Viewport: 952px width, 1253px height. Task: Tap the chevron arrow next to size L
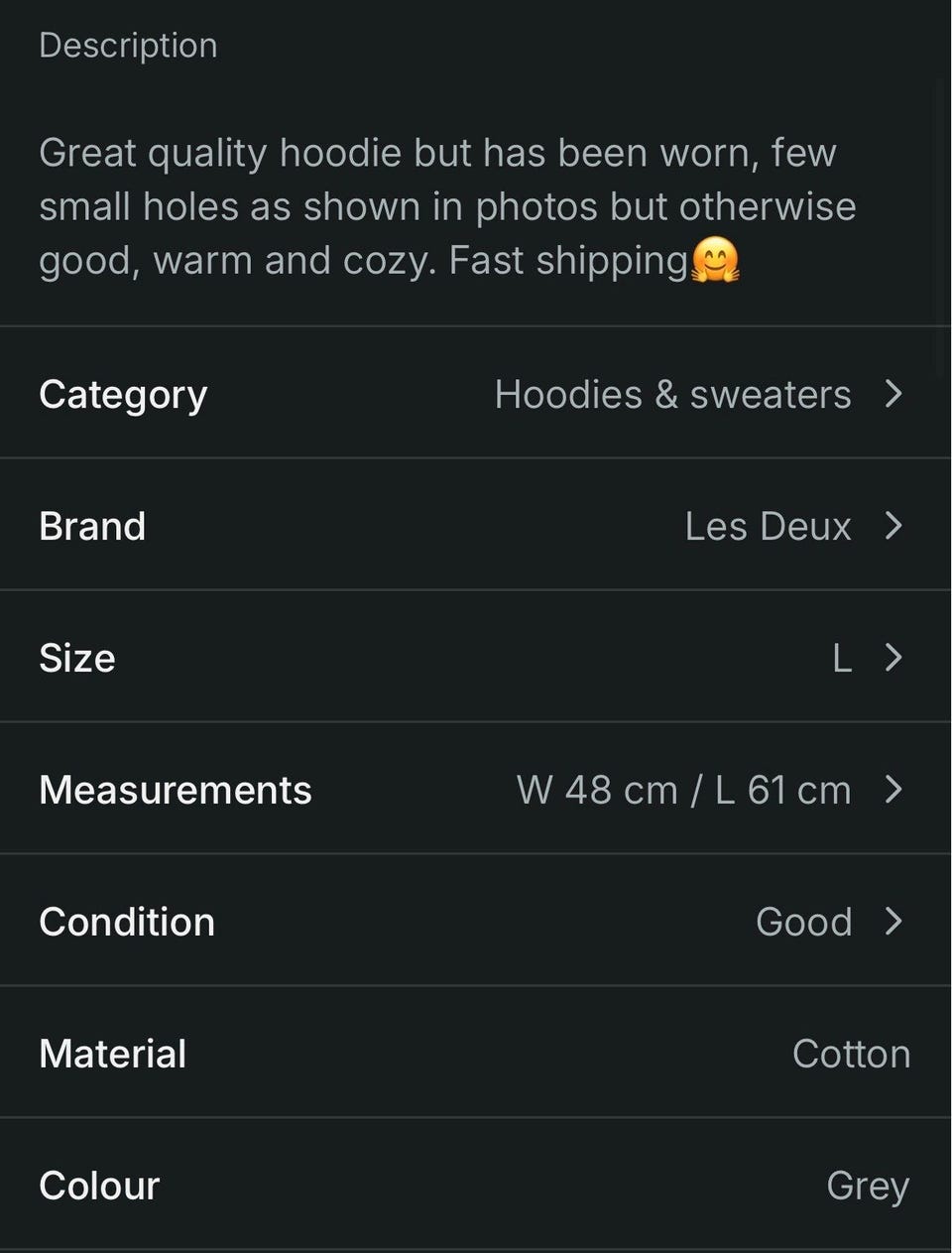pyautogui.click(x=893, y=658)
